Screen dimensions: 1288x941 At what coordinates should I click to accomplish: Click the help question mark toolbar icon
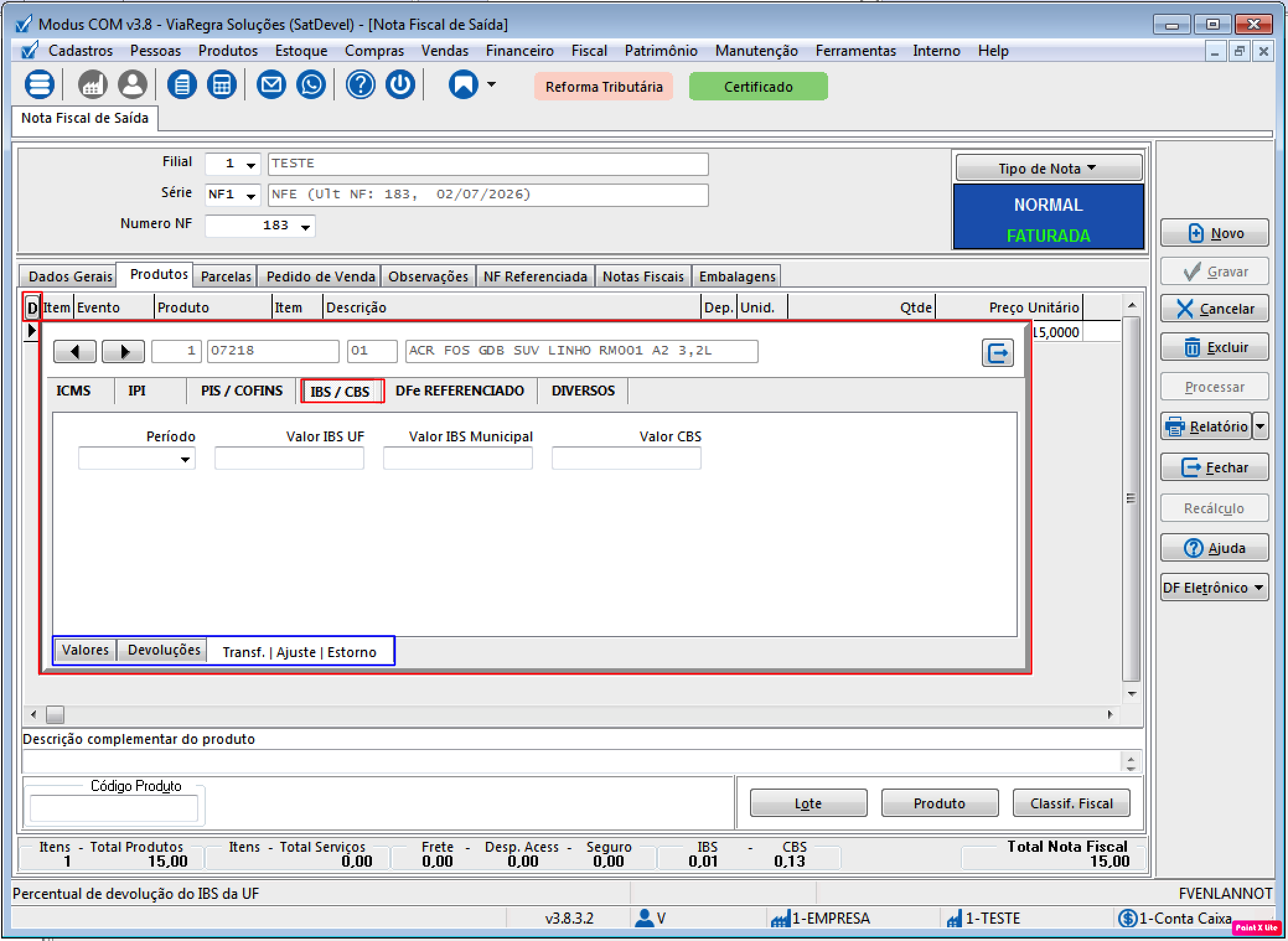pyautogui.click(x=360, y=84)
